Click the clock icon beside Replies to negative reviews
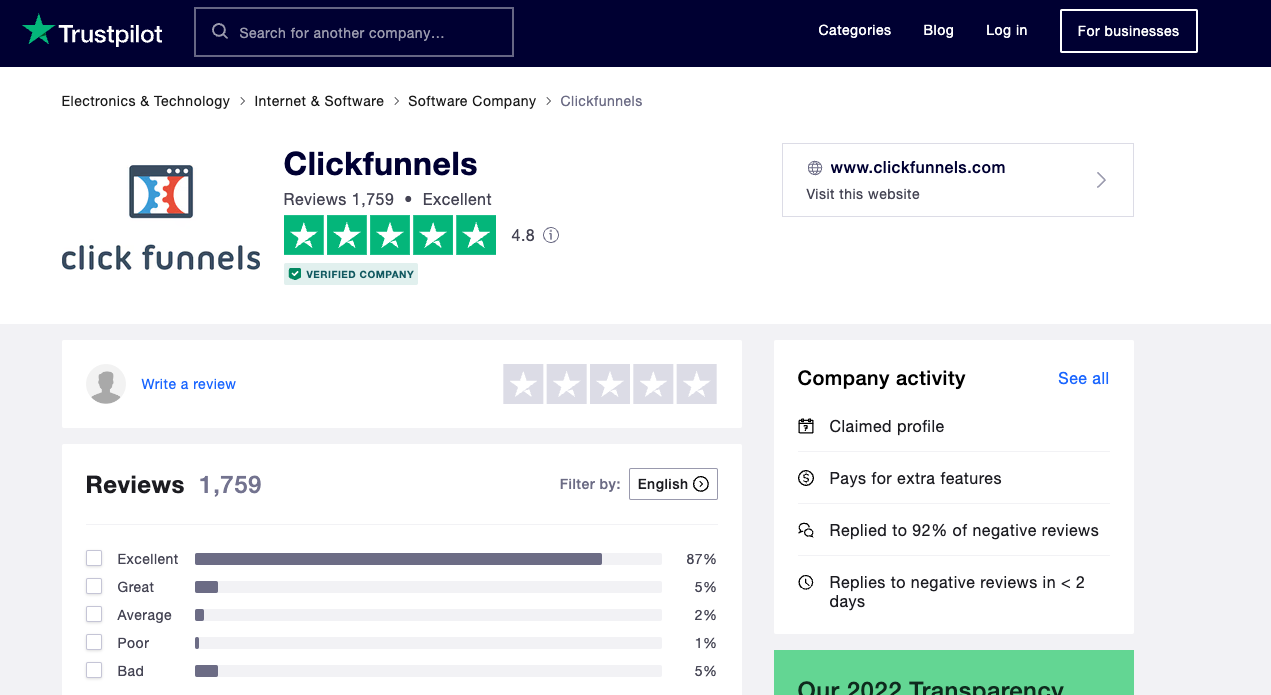 (806, 582)
